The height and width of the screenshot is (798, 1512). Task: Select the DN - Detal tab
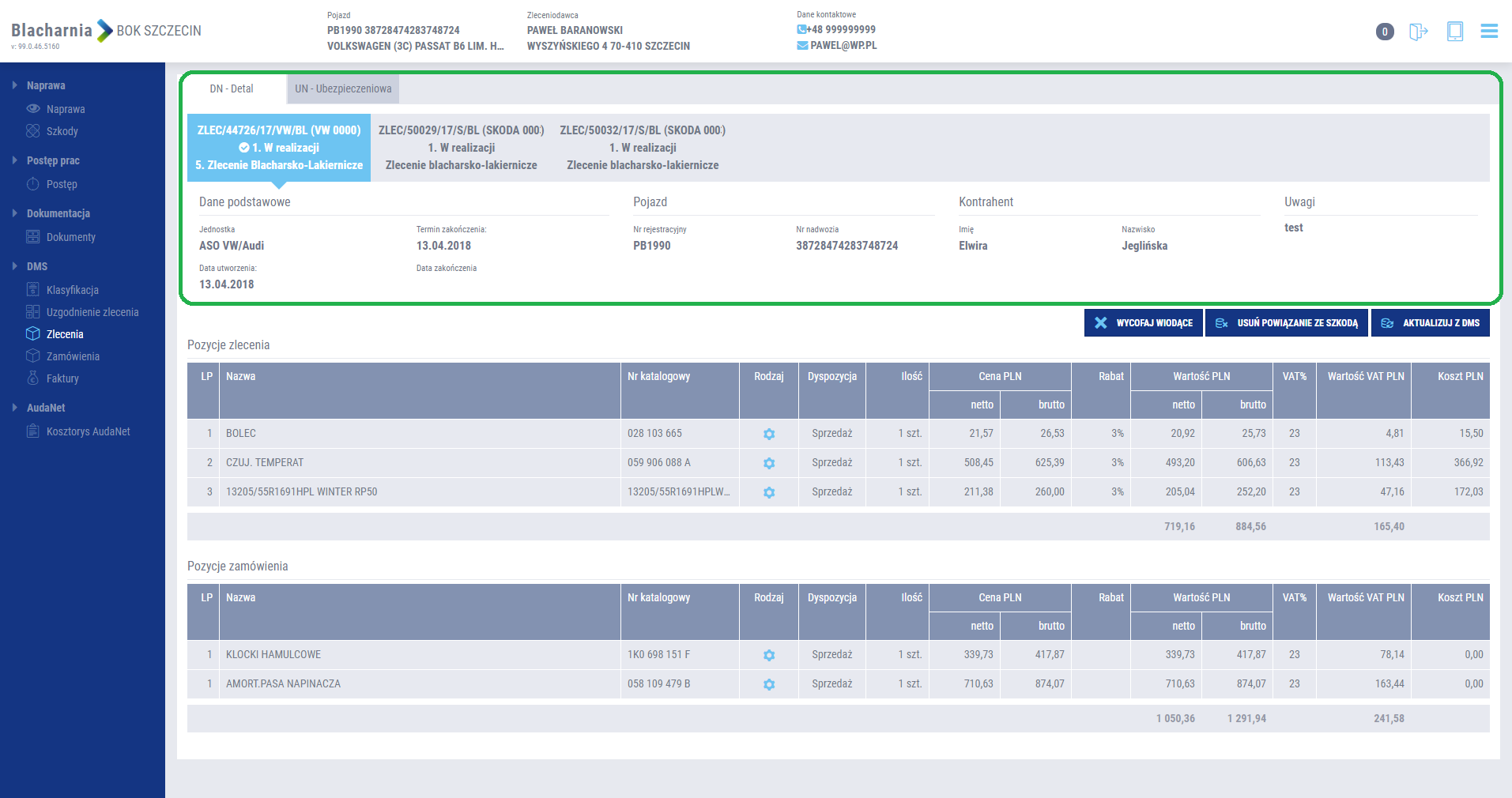pyautogui.click(x=232, y=89)
